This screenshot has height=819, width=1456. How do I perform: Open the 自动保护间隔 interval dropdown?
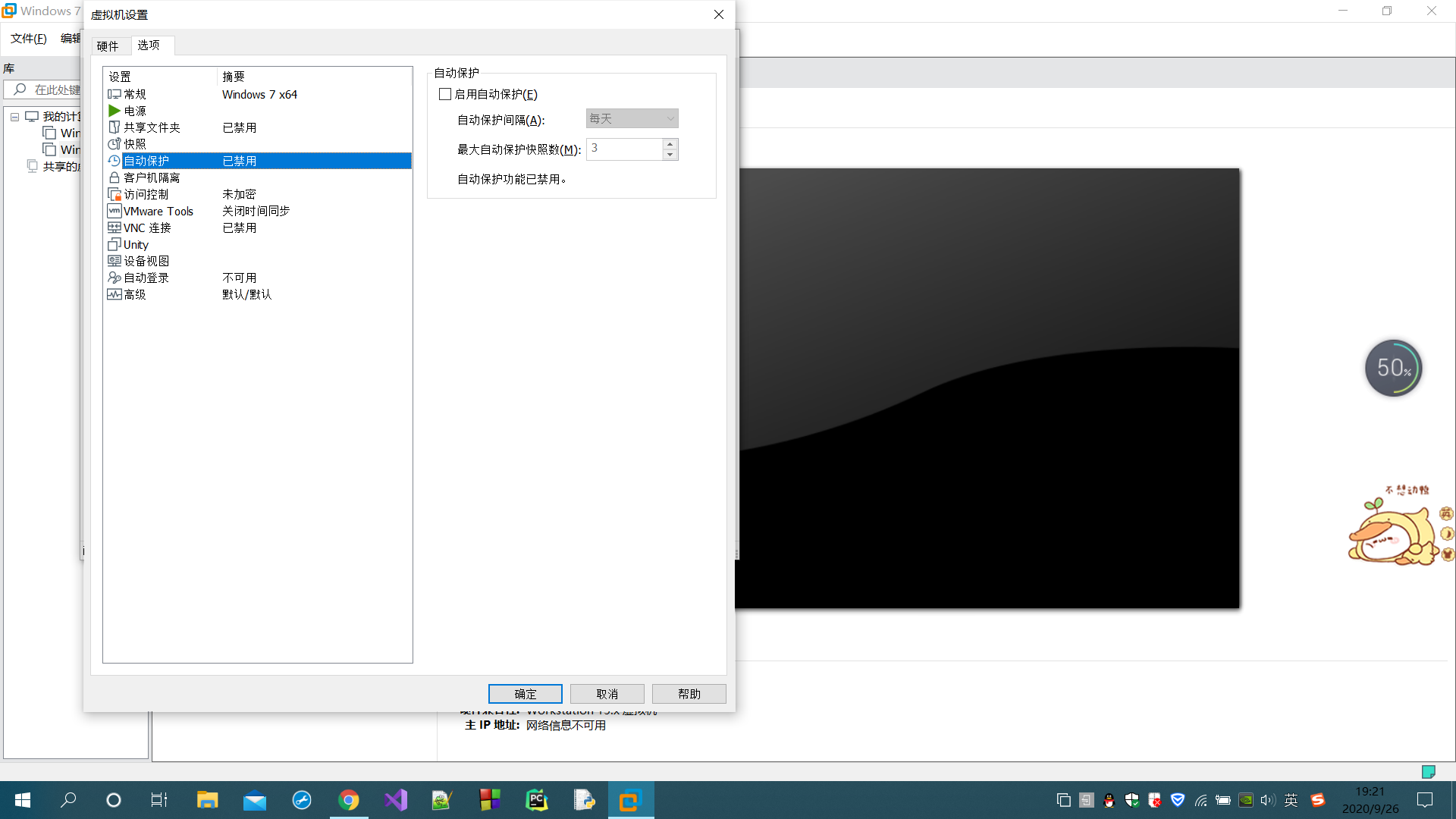click(632, 118)
